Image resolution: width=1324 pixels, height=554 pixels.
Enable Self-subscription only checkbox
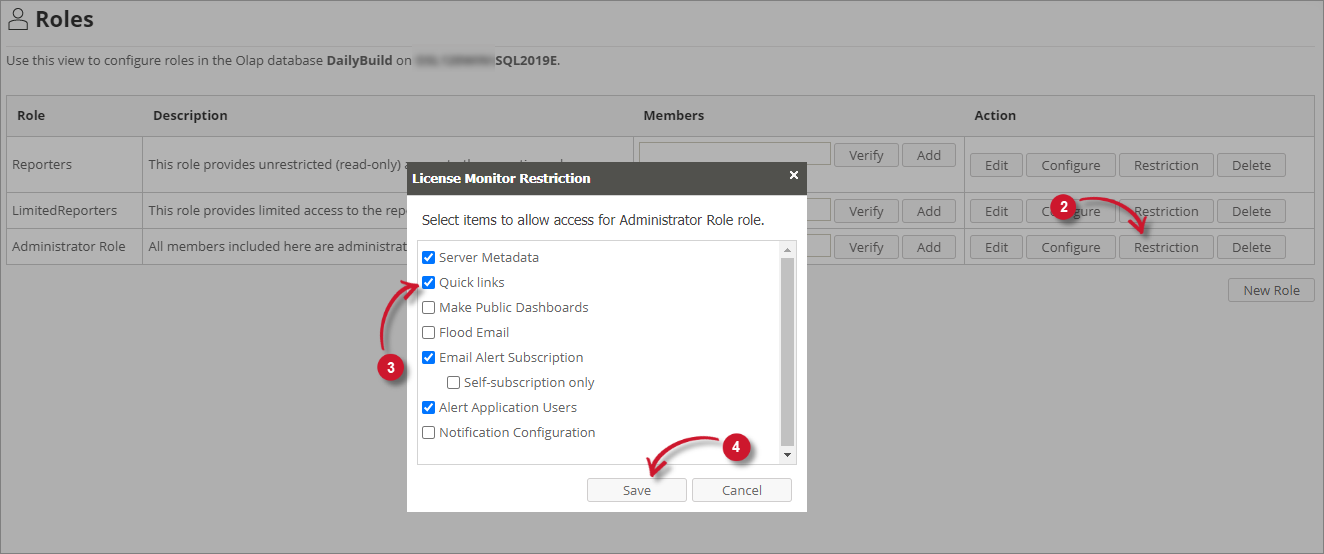pos(454,382)
